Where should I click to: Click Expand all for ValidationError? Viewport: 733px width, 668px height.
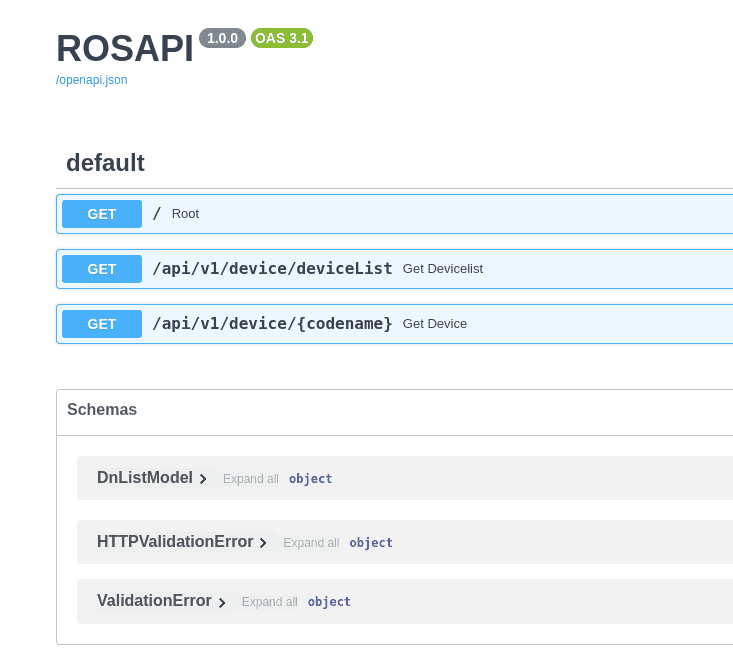pos(270,602)
